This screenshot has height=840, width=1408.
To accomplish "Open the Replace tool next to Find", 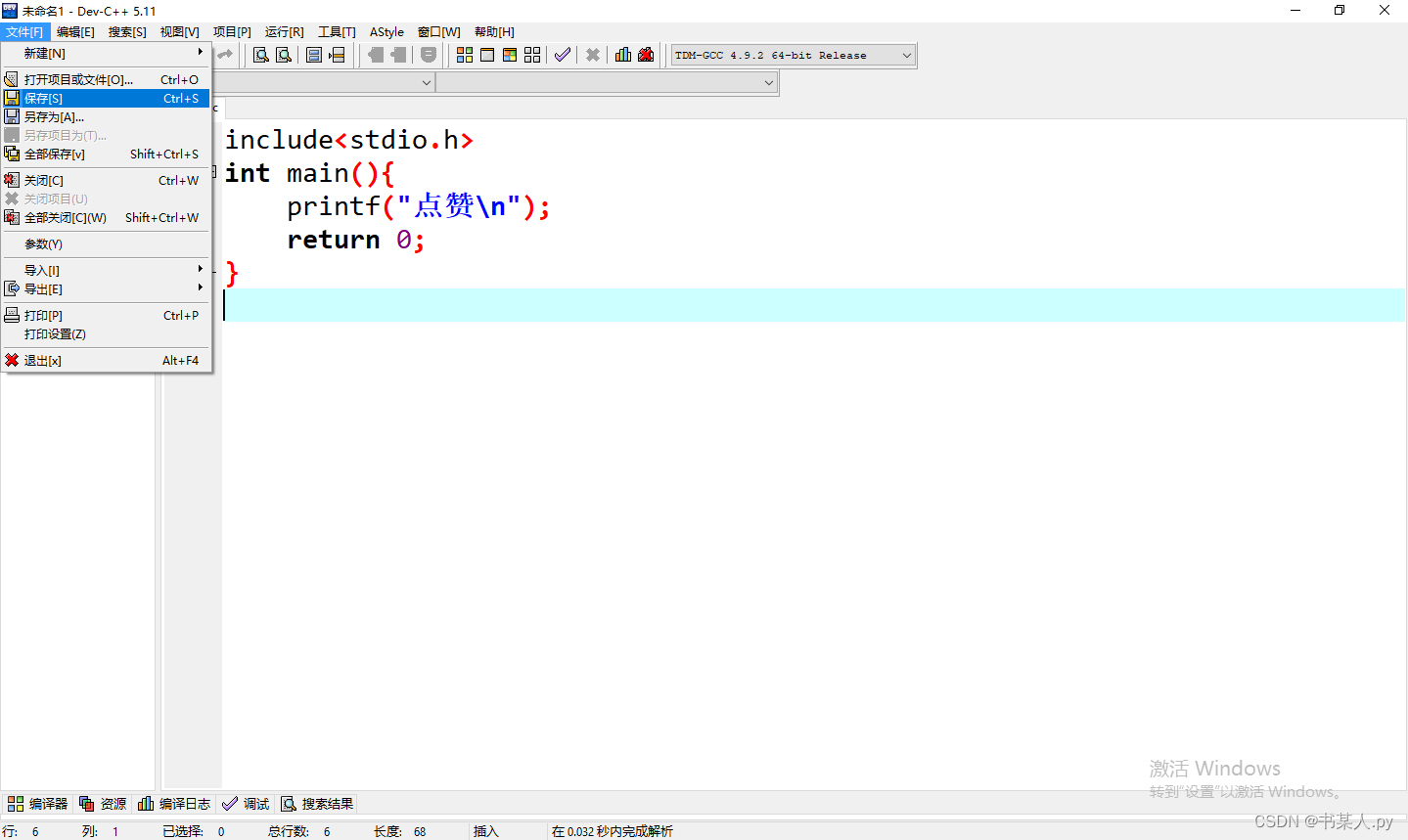I will (284, 55).
